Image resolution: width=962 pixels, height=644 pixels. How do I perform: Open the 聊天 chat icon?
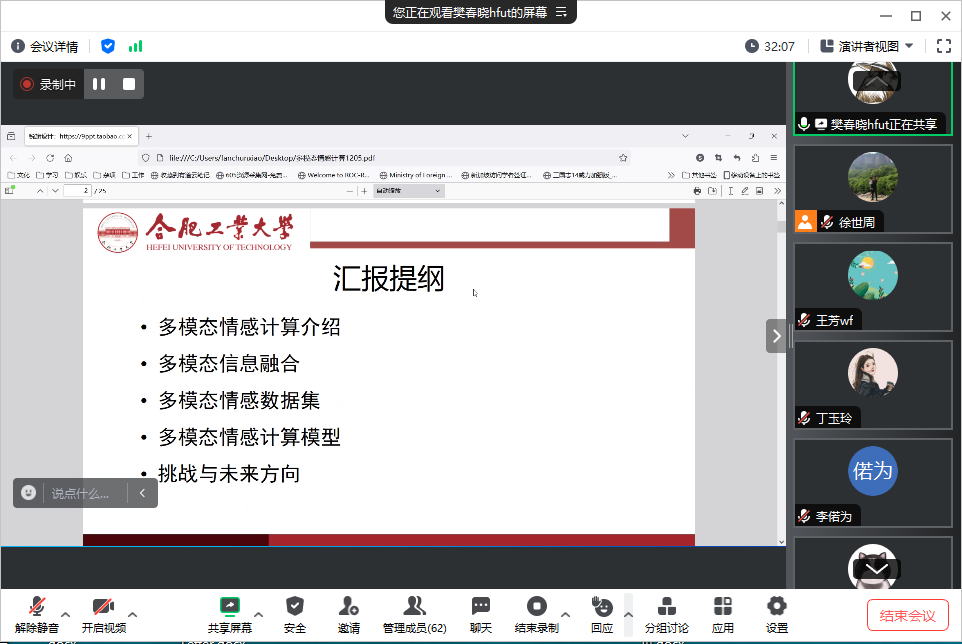tap(481, 606)
